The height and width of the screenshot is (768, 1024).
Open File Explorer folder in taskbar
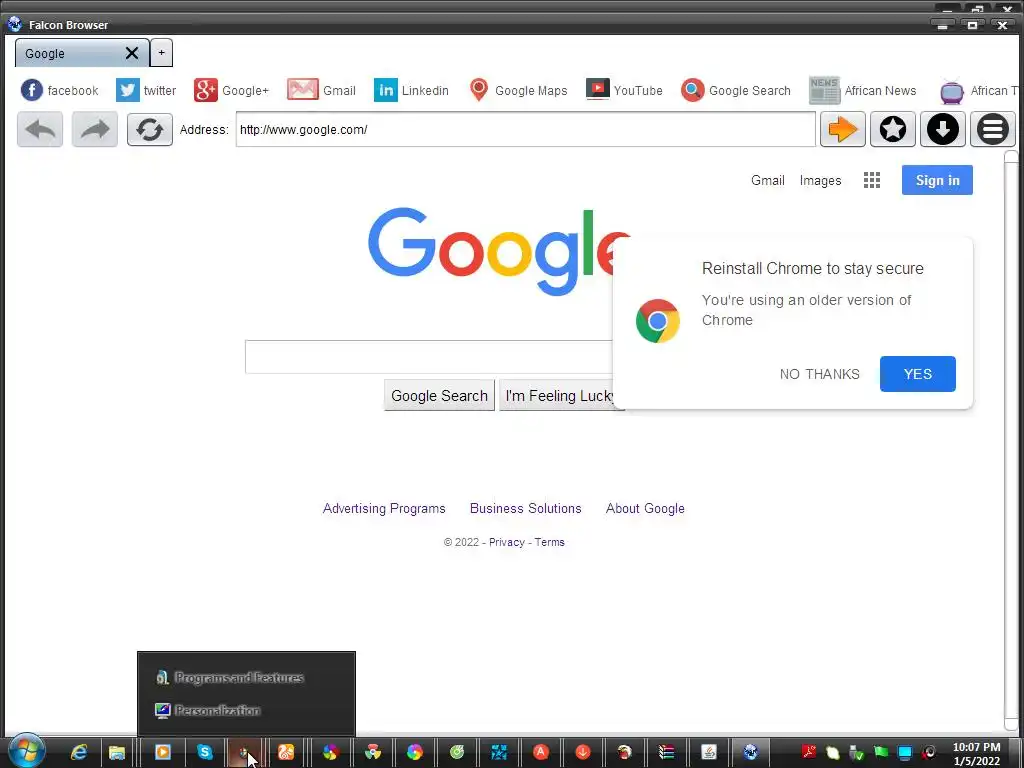click(x=117, y=752)
